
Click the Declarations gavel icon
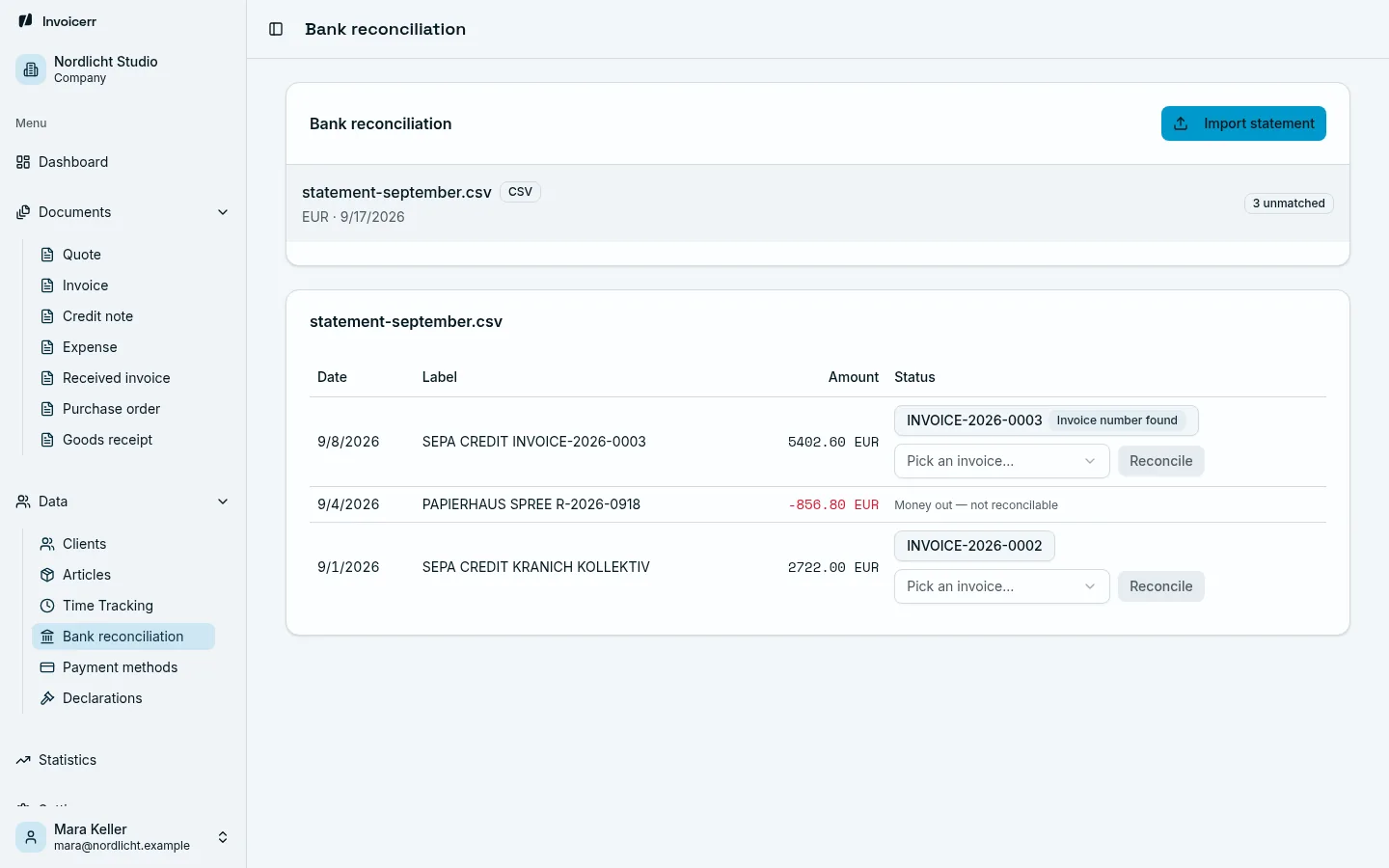[x=47, y=698]
